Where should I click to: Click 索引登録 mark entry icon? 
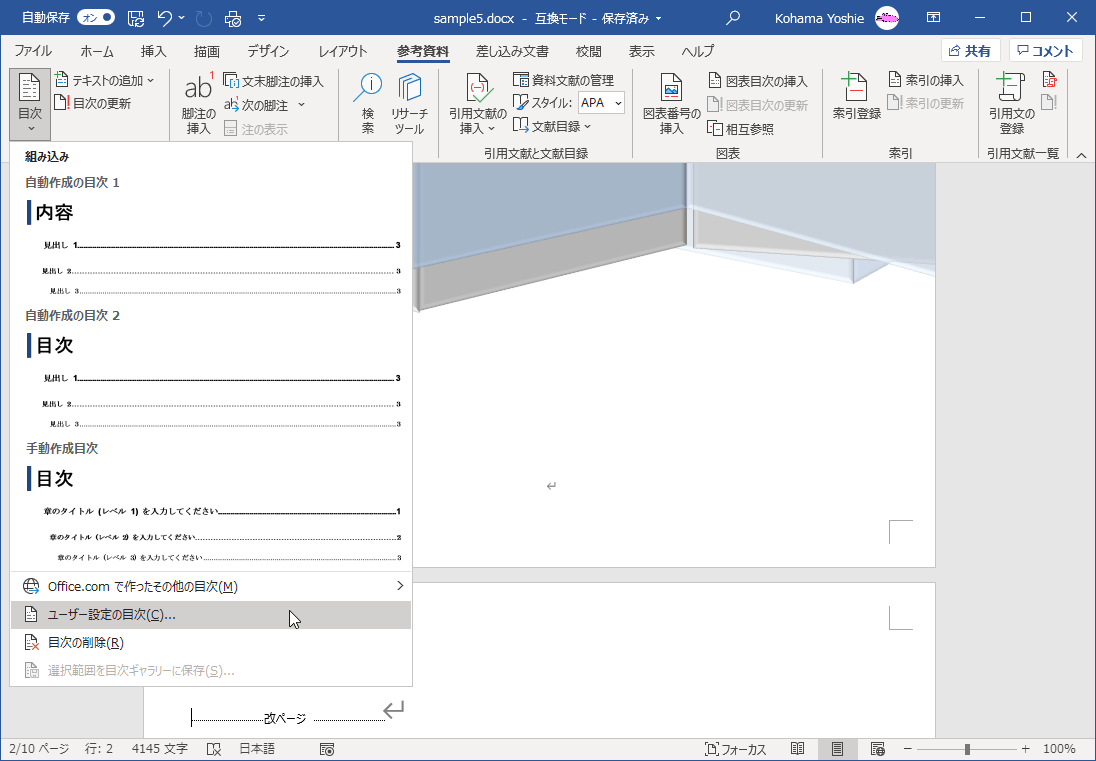coord(857,96)
